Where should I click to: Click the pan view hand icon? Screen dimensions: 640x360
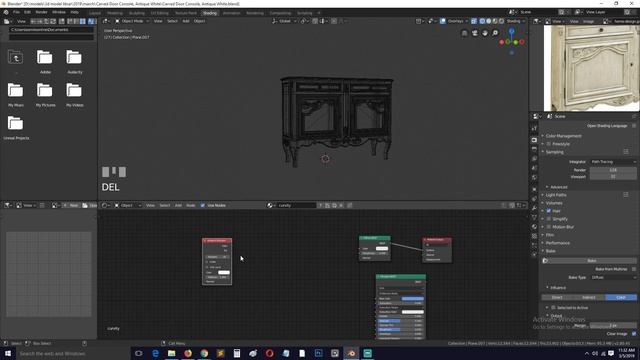(x=485, y=33)
